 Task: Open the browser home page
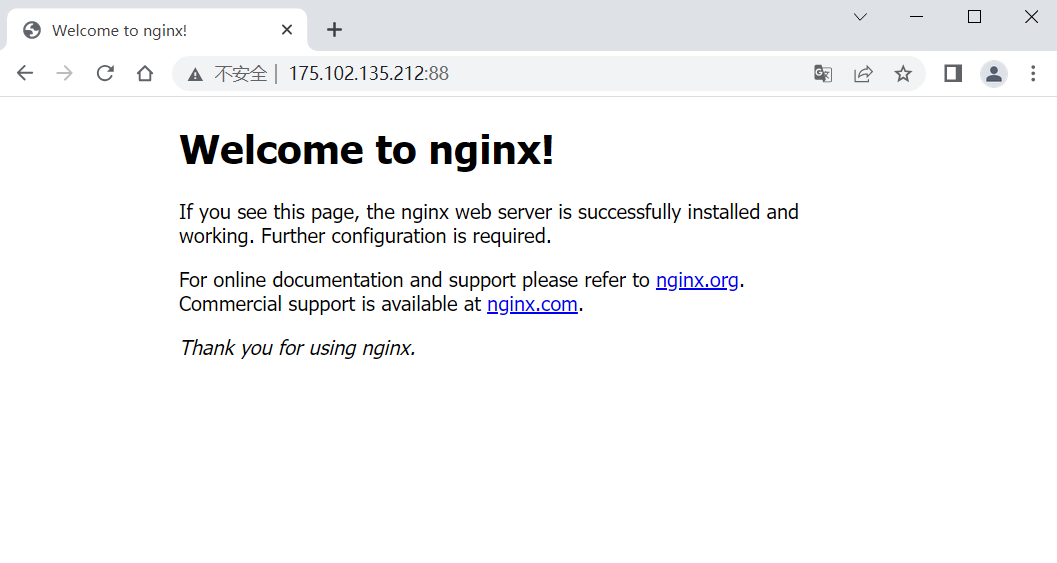pyautogui.click(x=145, y=73)
